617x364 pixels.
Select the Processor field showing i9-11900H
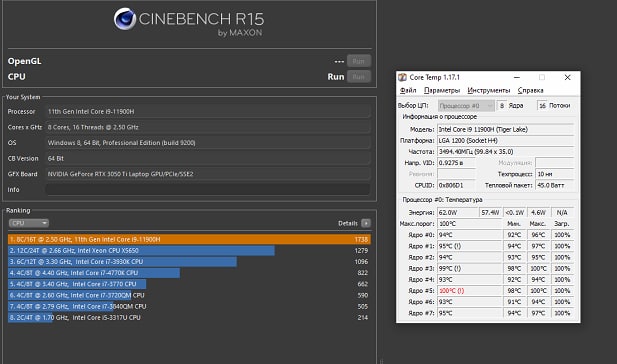pyautogui.click(x=208, y=112)
